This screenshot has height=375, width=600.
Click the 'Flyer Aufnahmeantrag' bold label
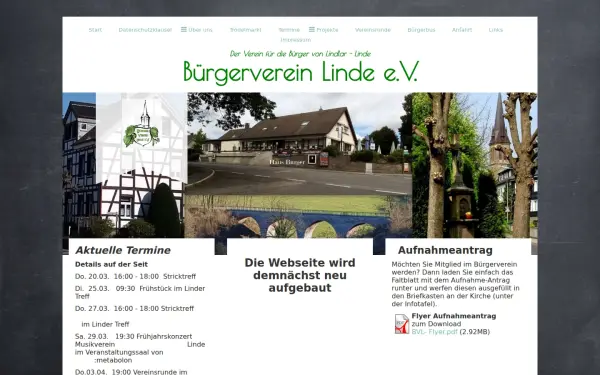(454, 316)
